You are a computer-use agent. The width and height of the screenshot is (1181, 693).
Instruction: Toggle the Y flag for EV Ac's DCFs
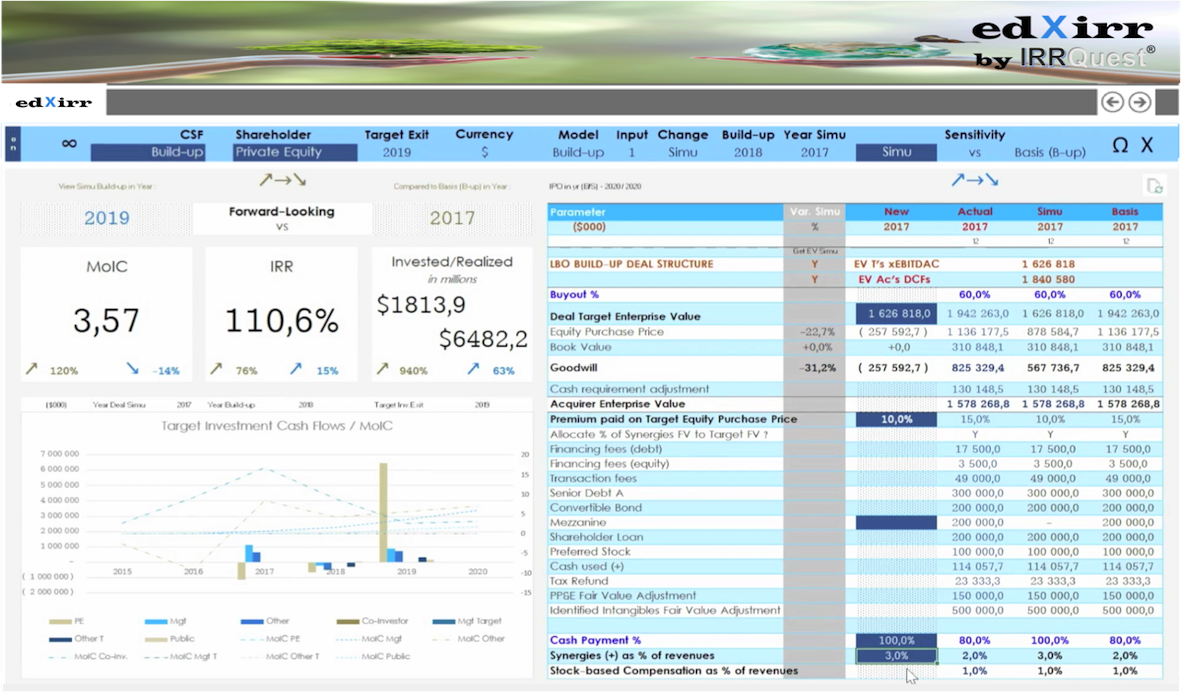coord(814,279)
